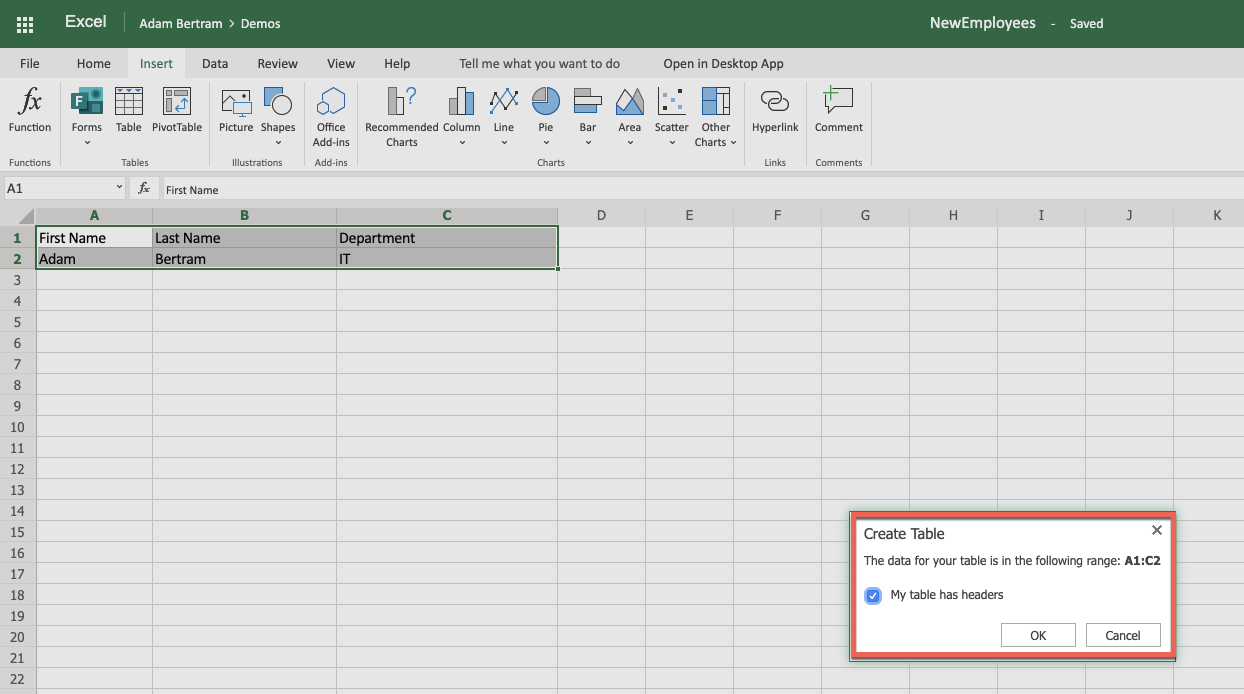Select cell containing Bertram

(244, 259)
